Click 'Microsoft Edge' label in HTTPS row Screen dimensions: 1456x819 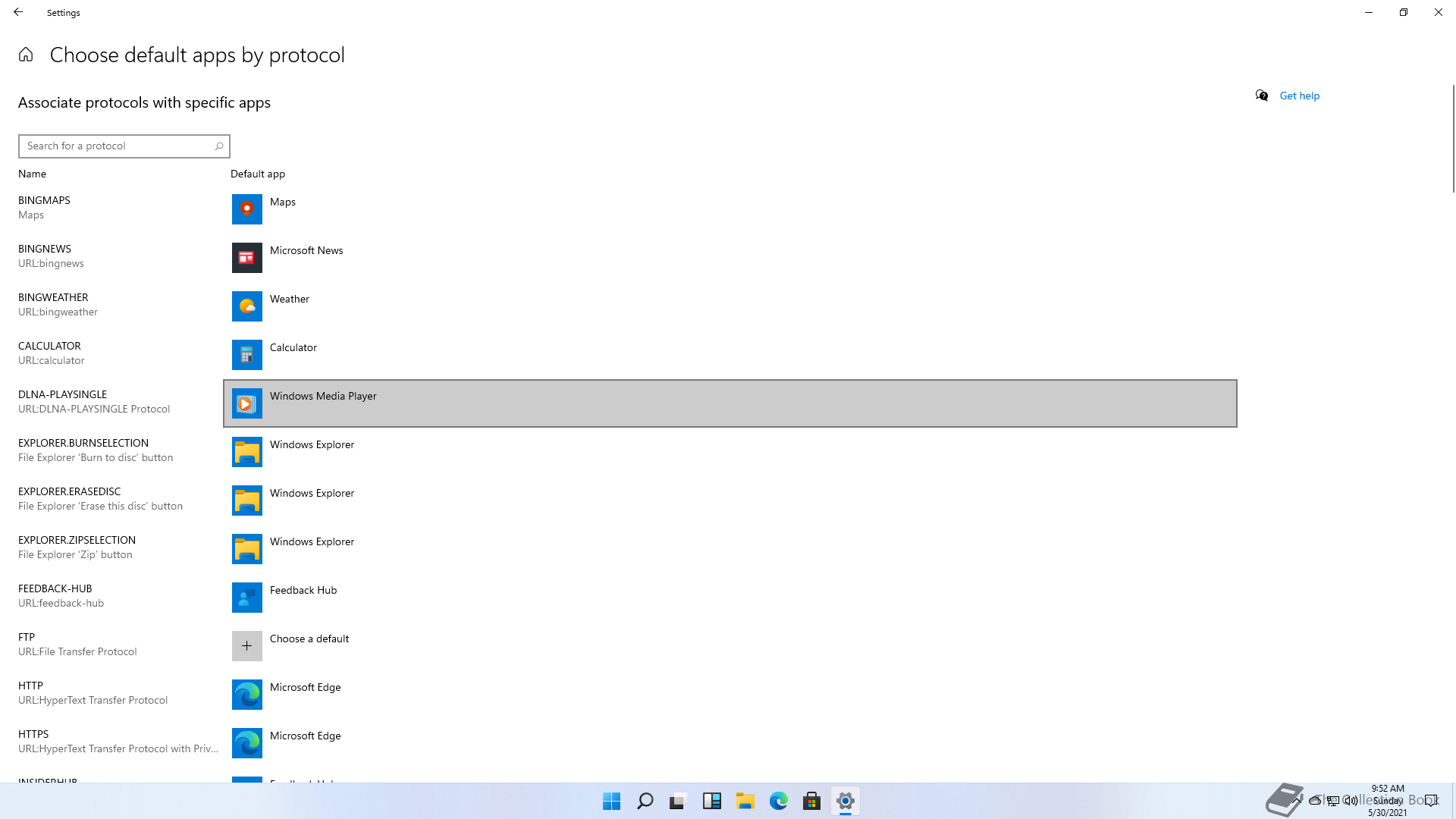[x=305, y=736]
